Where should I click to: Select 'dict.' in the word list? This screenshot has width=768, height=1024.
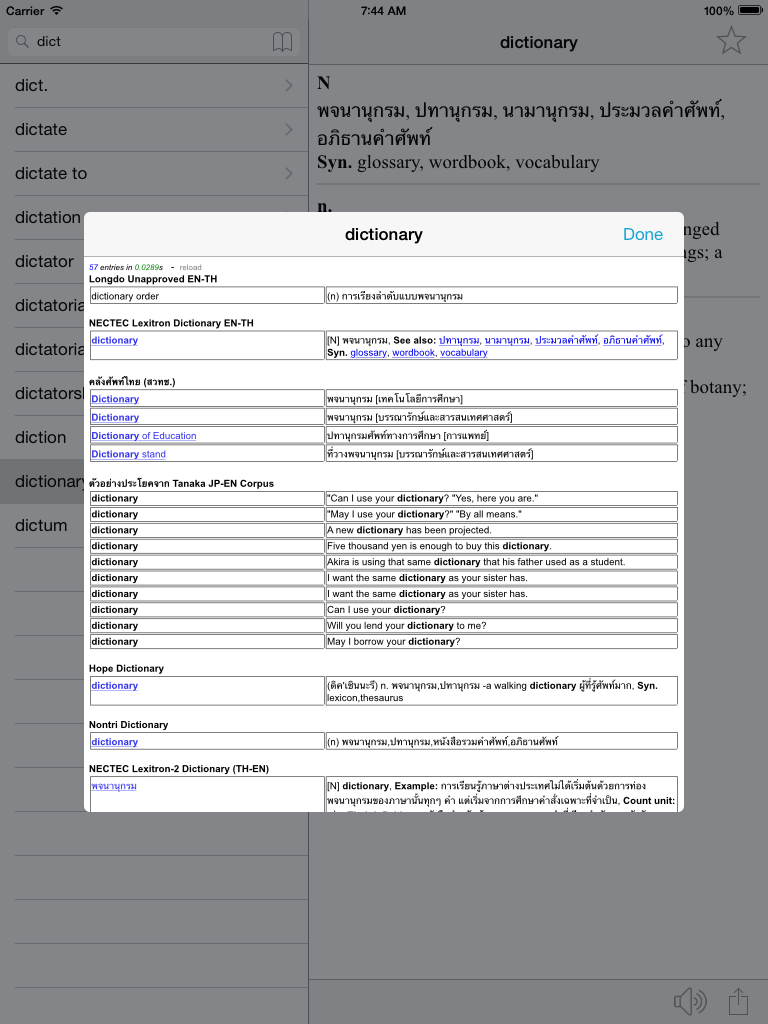(x=154, y=86)
